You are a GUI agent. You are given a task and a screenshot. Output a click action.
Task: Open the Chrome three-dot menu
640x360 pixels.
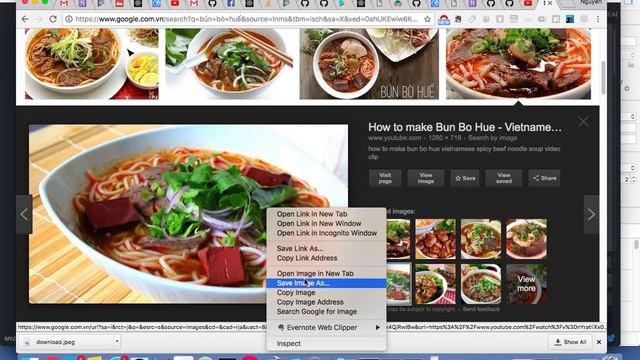click(x=598, y=19)
